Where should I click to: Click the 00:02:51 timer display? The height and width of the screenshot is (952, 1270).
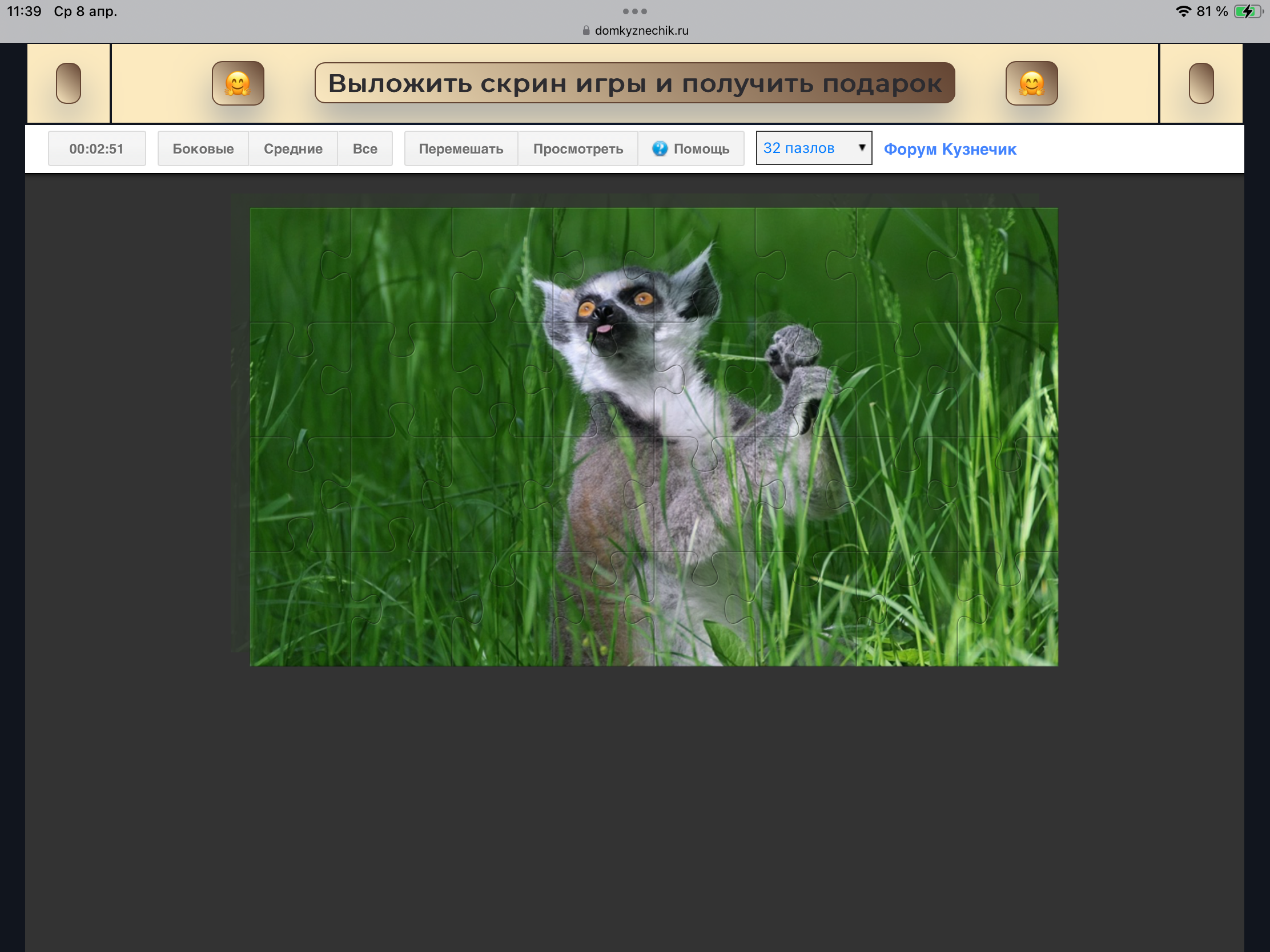(97, 148)
